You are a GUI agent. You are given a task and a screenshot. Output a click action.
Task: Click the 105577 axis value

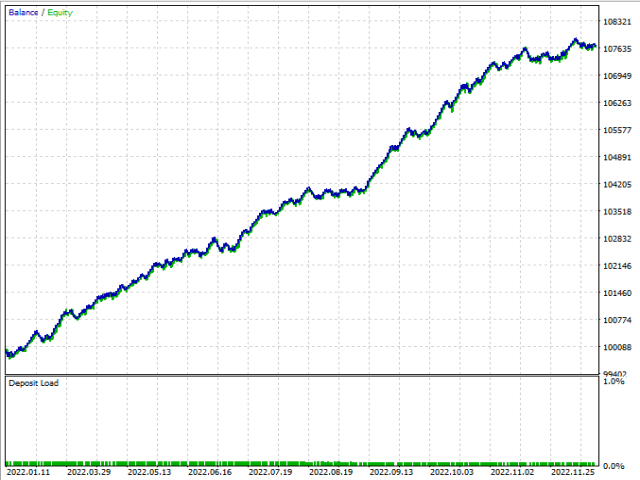[x=617, y=130]
